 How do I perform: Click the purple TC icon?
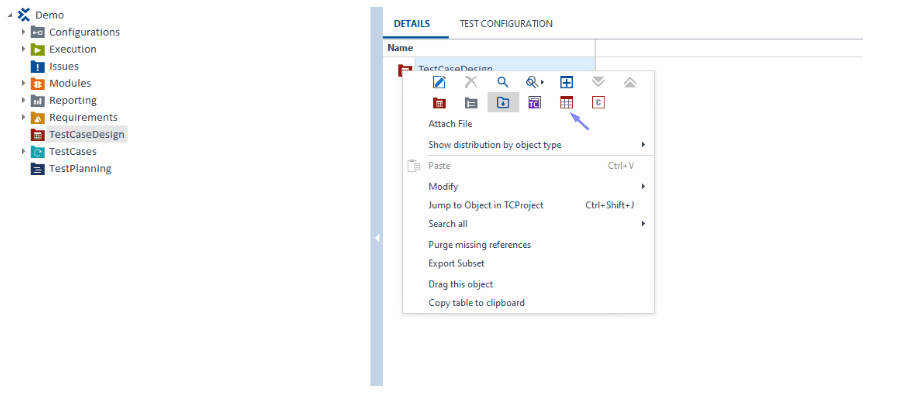coord(535,102)
